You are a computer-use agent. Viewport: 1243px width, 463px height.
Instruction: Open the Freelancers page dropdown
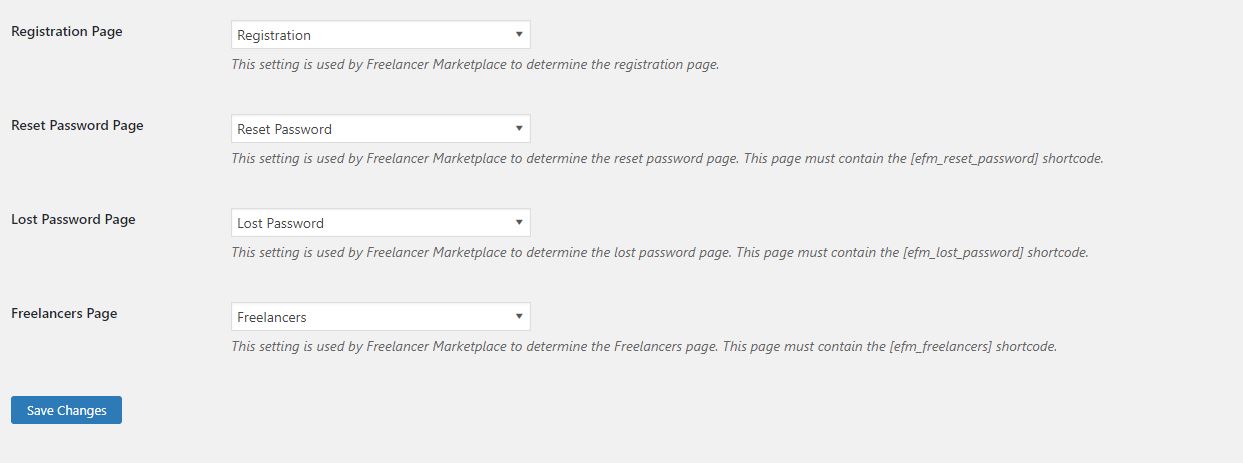[x=380, y=317]
